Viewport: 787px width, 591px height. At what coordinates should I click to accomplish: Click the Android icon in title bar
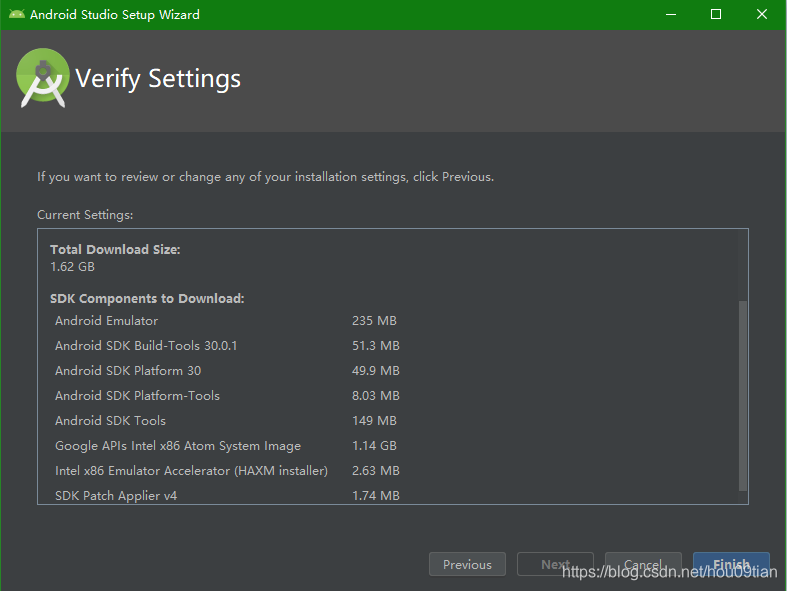[x=17, y=14]
